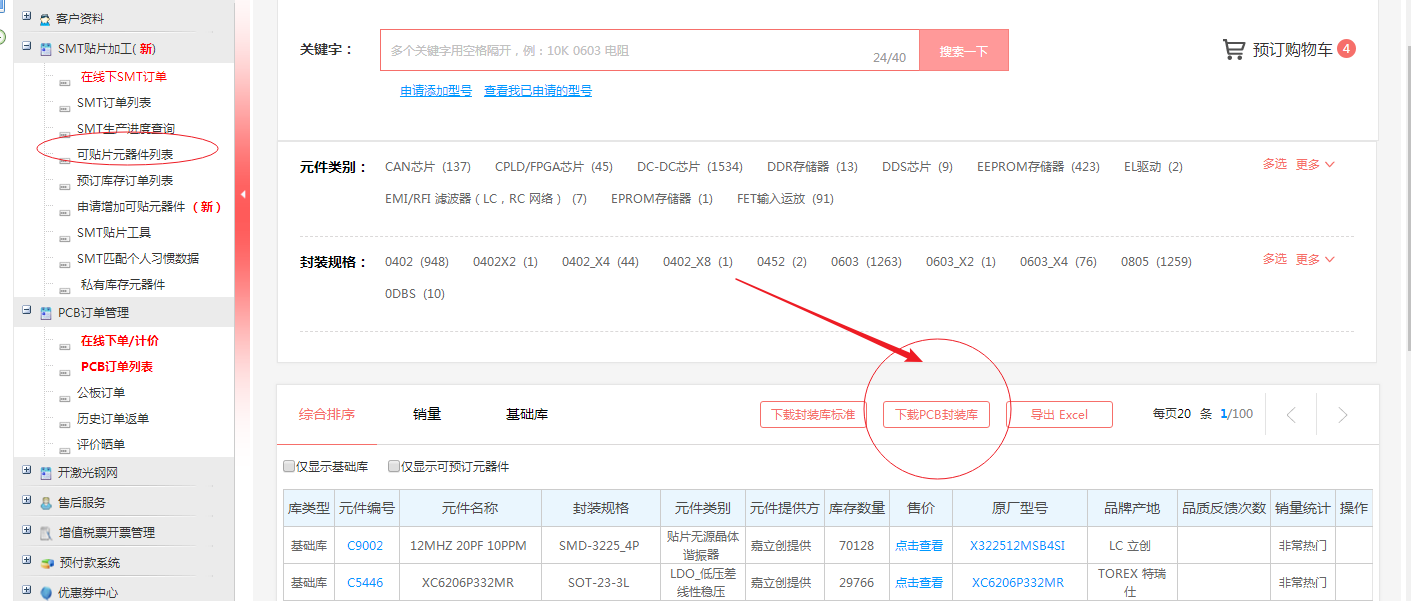Click the 增值税票开票管理 invoice icon
1411x601 pixels.
46,533
